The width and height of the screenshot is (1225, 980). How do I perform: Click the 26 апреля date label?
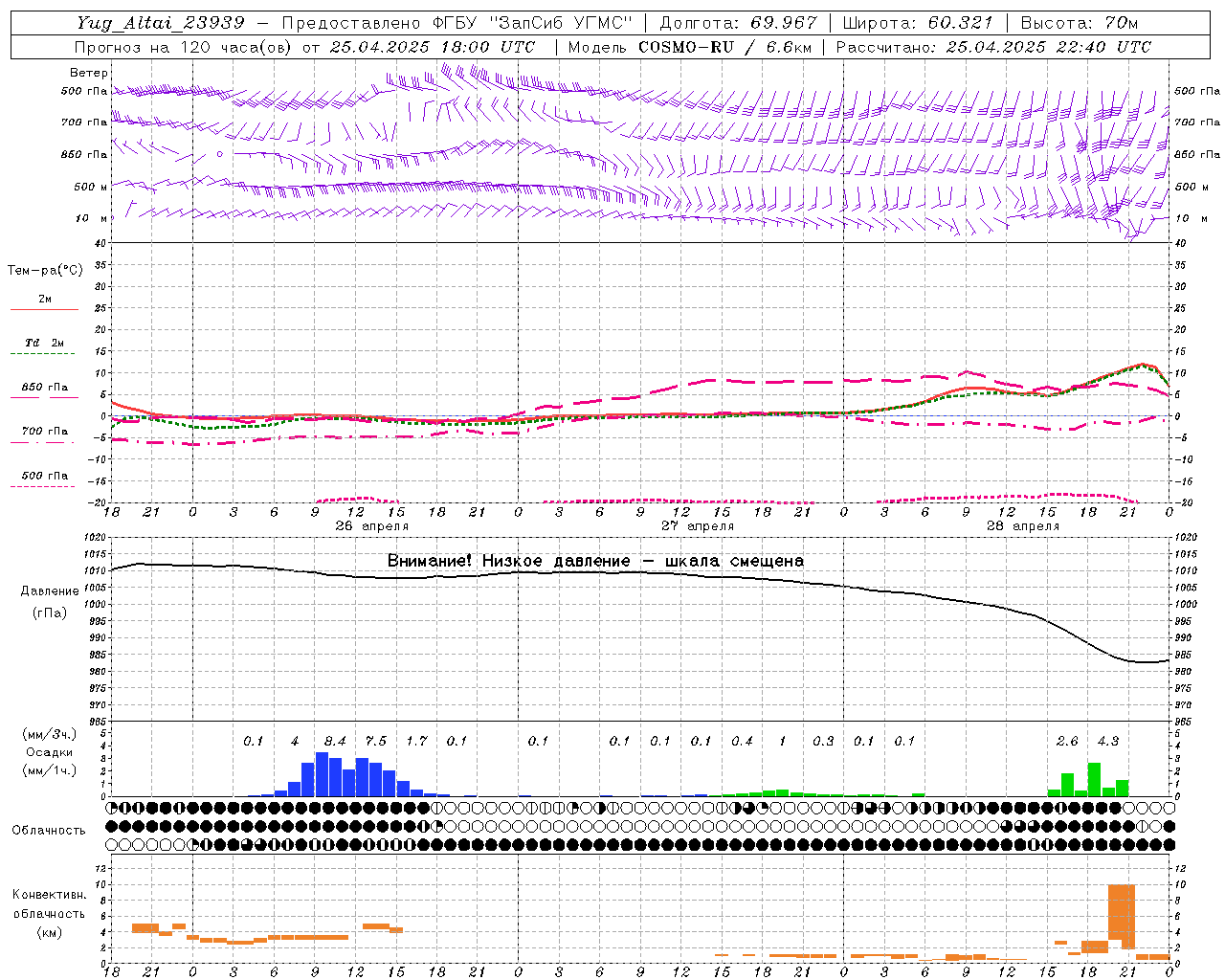(371, 526)
